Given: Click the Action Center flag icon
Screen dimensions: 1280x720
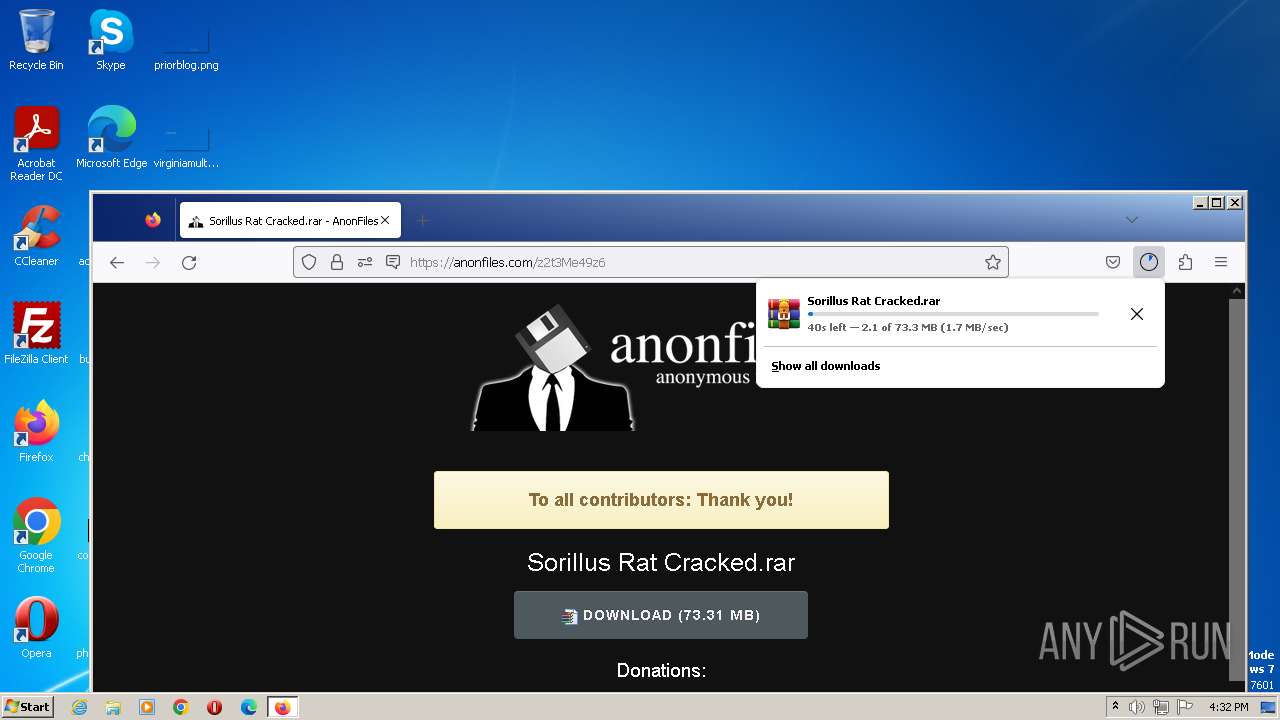Looking at the screenshot, I should tap(1183, 707).
